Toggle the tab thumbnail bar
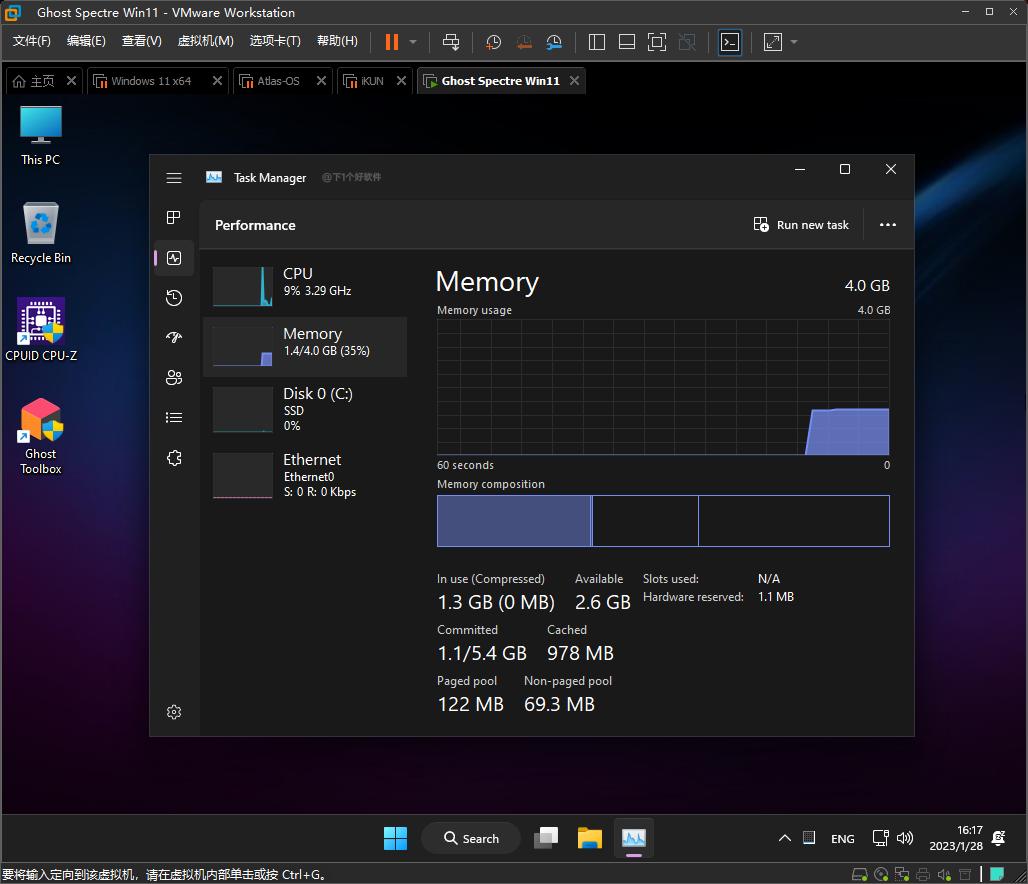1028x884 pixels. click(x=627, y=42)
